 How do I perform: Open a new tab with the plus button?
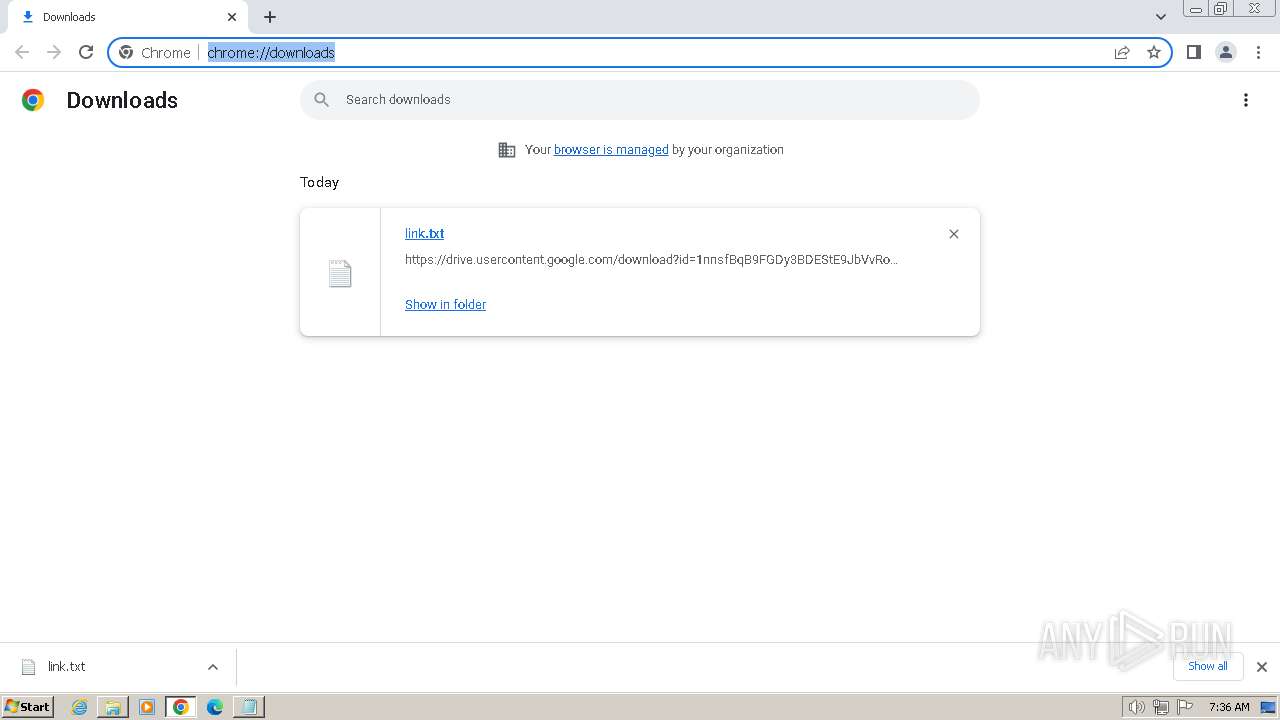(270, 17)
